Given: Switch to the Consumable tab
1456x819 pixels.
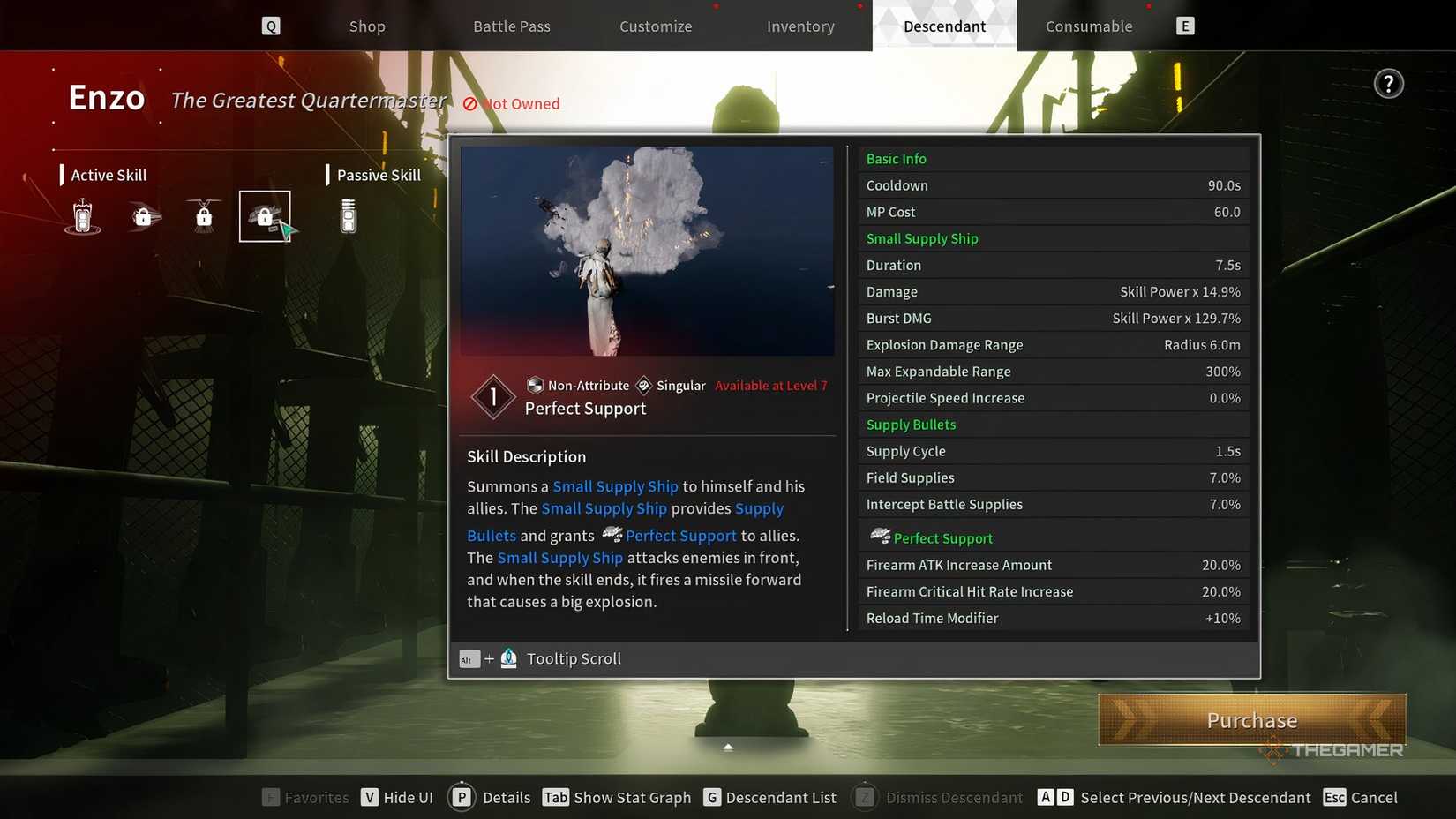Looking at the screenshot, I should pyautogui.click(x=1089, y=26).
